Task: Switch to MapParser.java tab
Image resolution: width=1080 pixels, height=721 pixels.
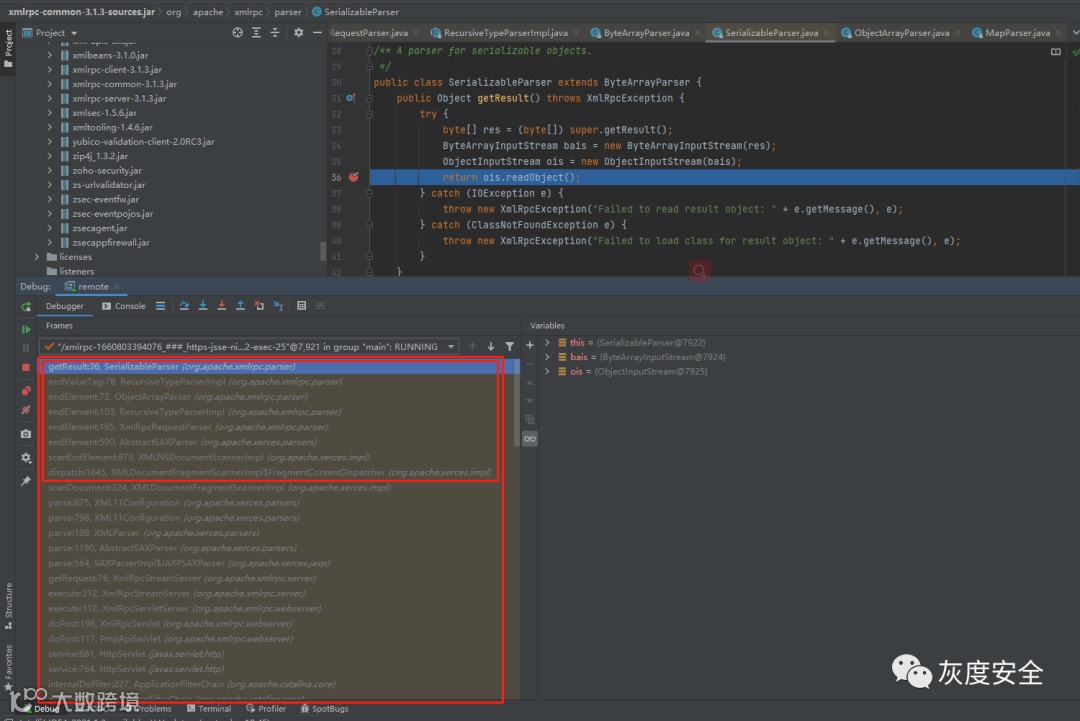Action: point(1017,32)
